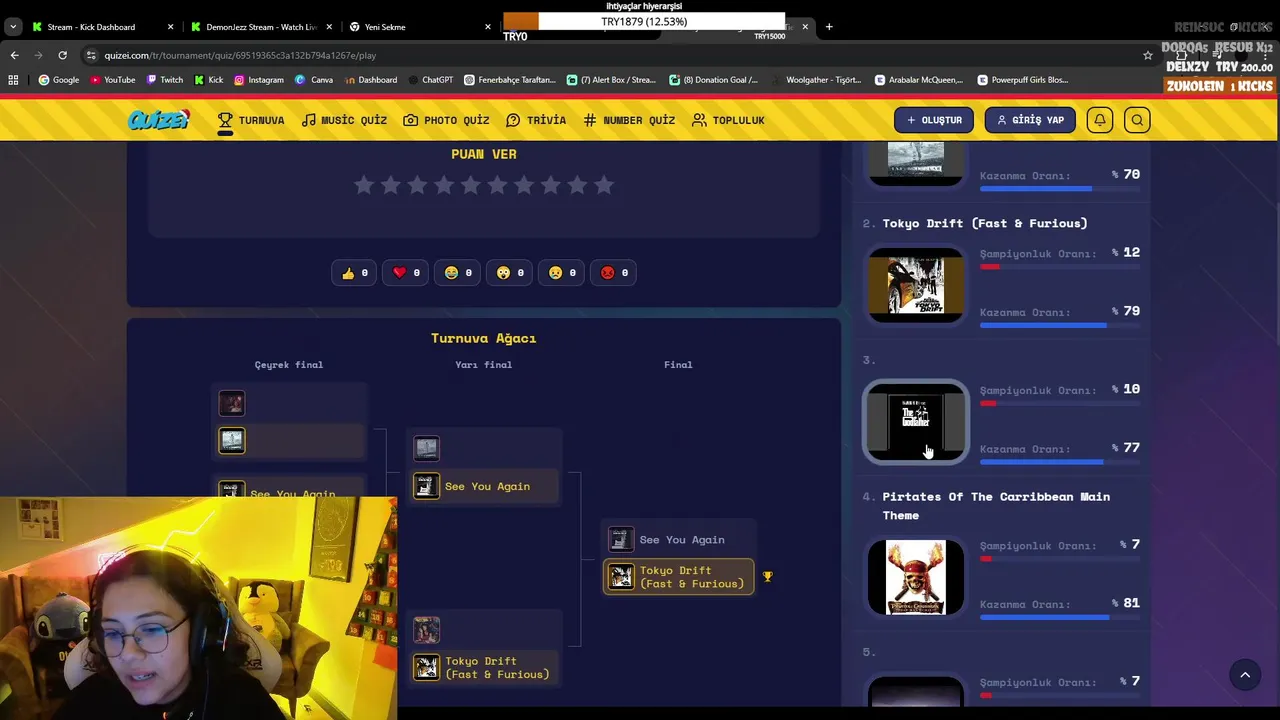
Task: Bookmark this page with the star icon
Action: click(1148, 55)
